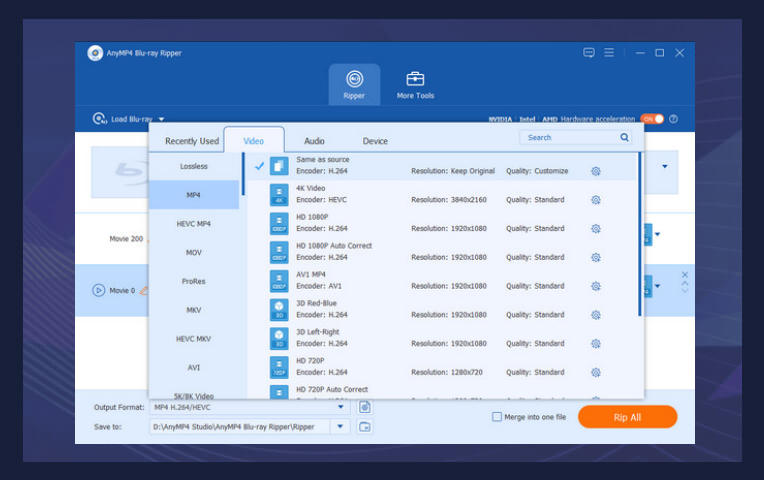Open the More Tools toolbox icon
The width and height of the screenshot is (764, 480).
(x=415, y=79)
